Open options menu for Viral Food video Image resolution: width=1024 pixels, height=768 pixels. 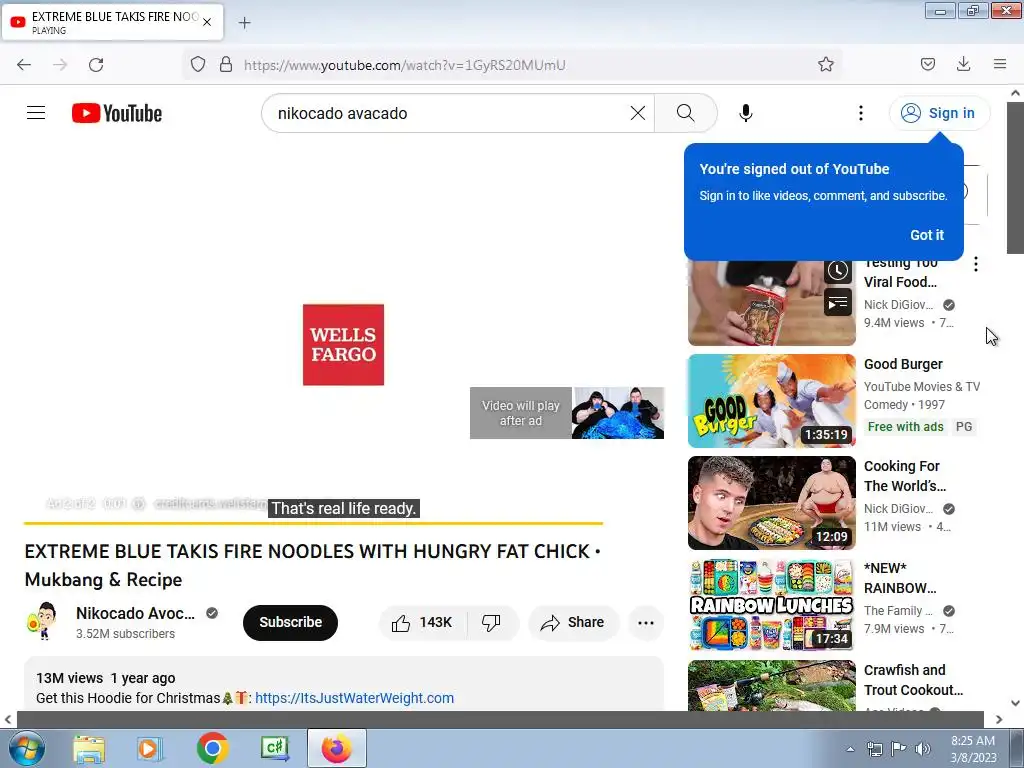(976, 264)
